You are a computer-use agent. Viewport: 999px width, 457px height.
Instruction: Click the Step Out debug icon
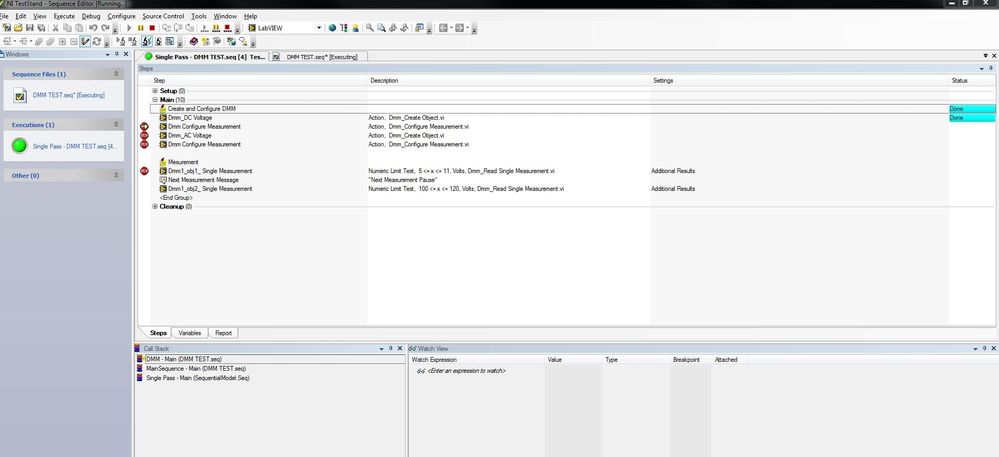[x=189, y=28]
